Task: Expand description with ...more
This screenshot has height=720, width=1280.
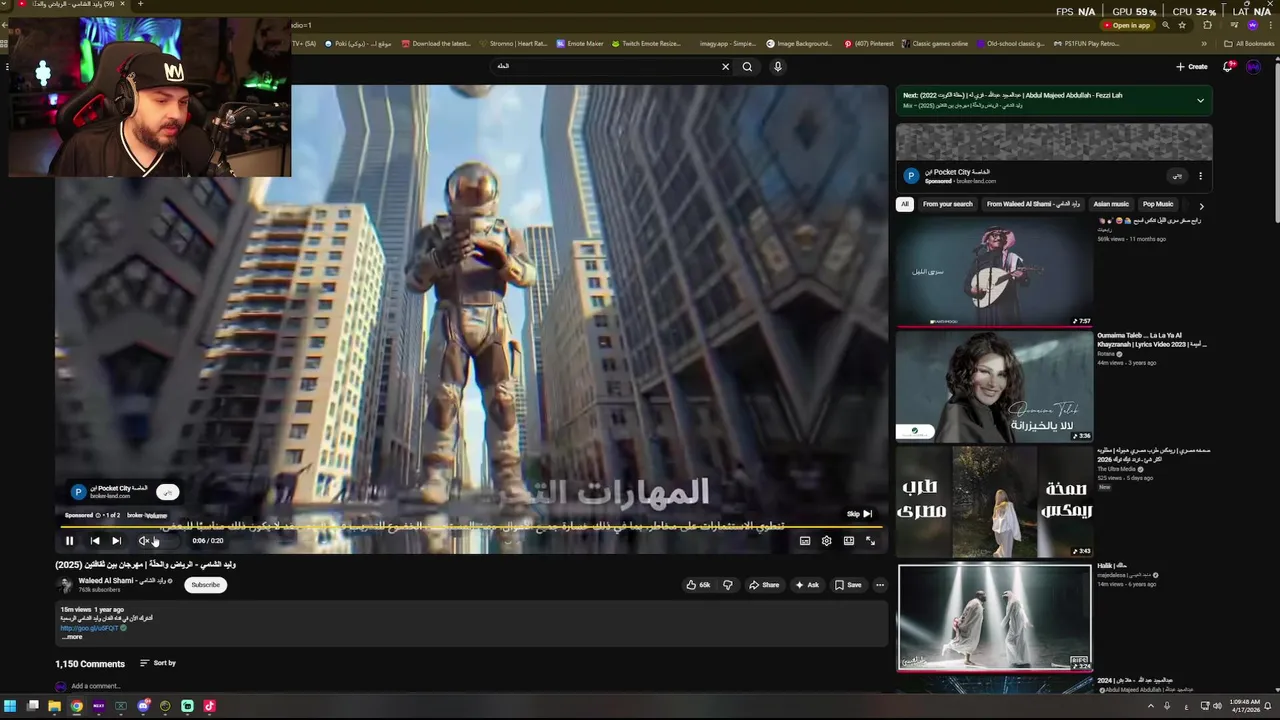Action: pos(72,637)
